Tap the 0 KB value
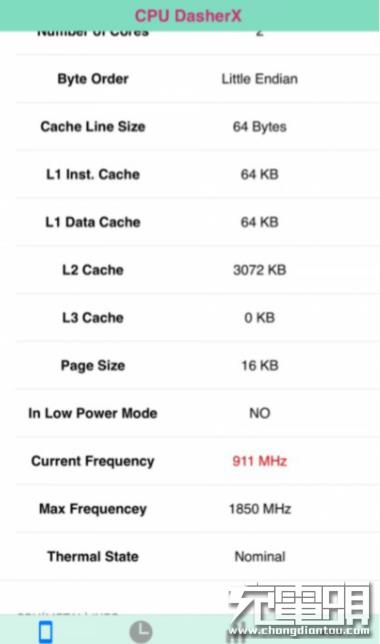Image resolution: width=380 pixels, height=644 pixels. coord(260,317)
